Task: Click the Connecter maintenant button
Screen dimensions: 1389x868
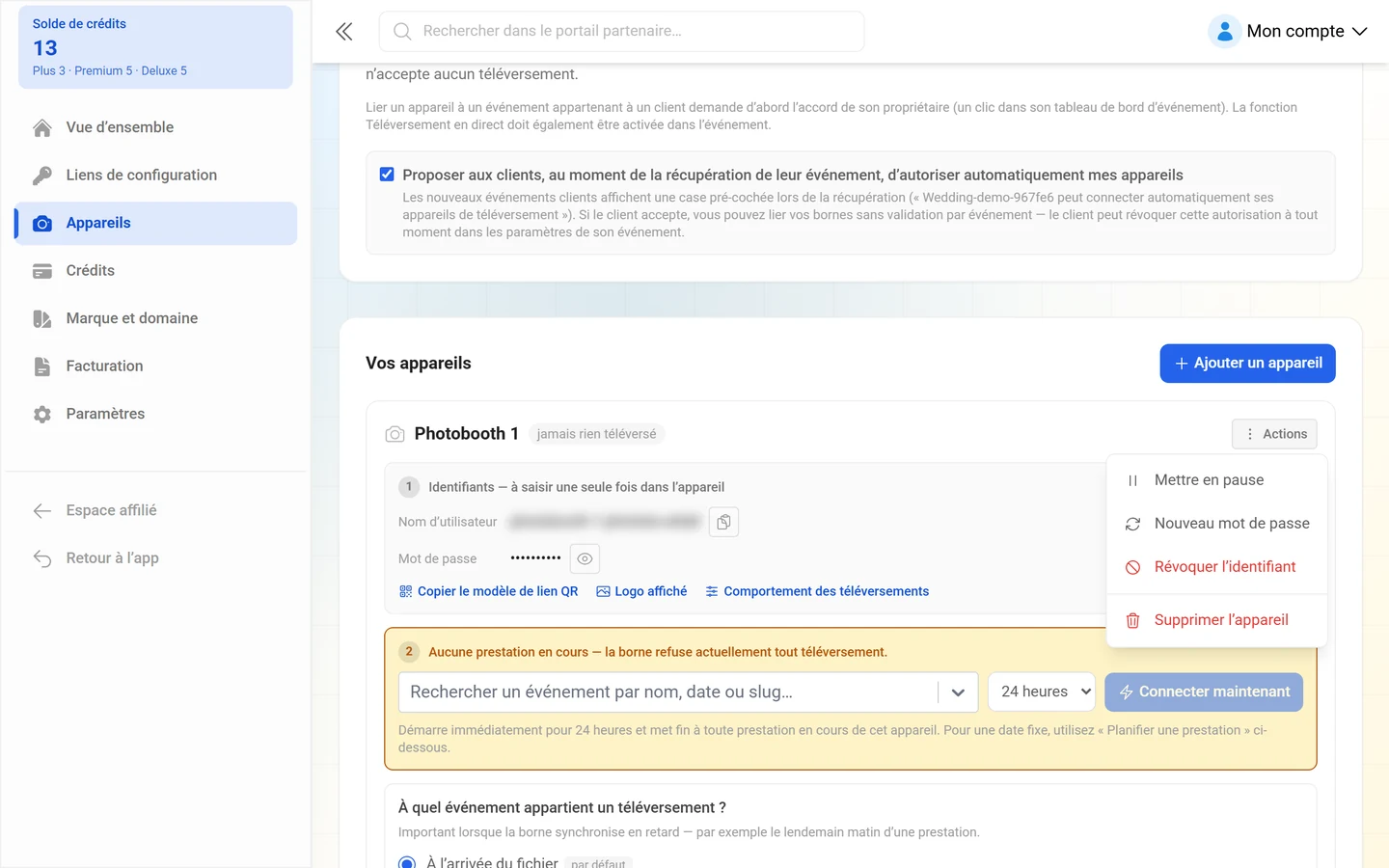Action: click(x=1204, y=692)
